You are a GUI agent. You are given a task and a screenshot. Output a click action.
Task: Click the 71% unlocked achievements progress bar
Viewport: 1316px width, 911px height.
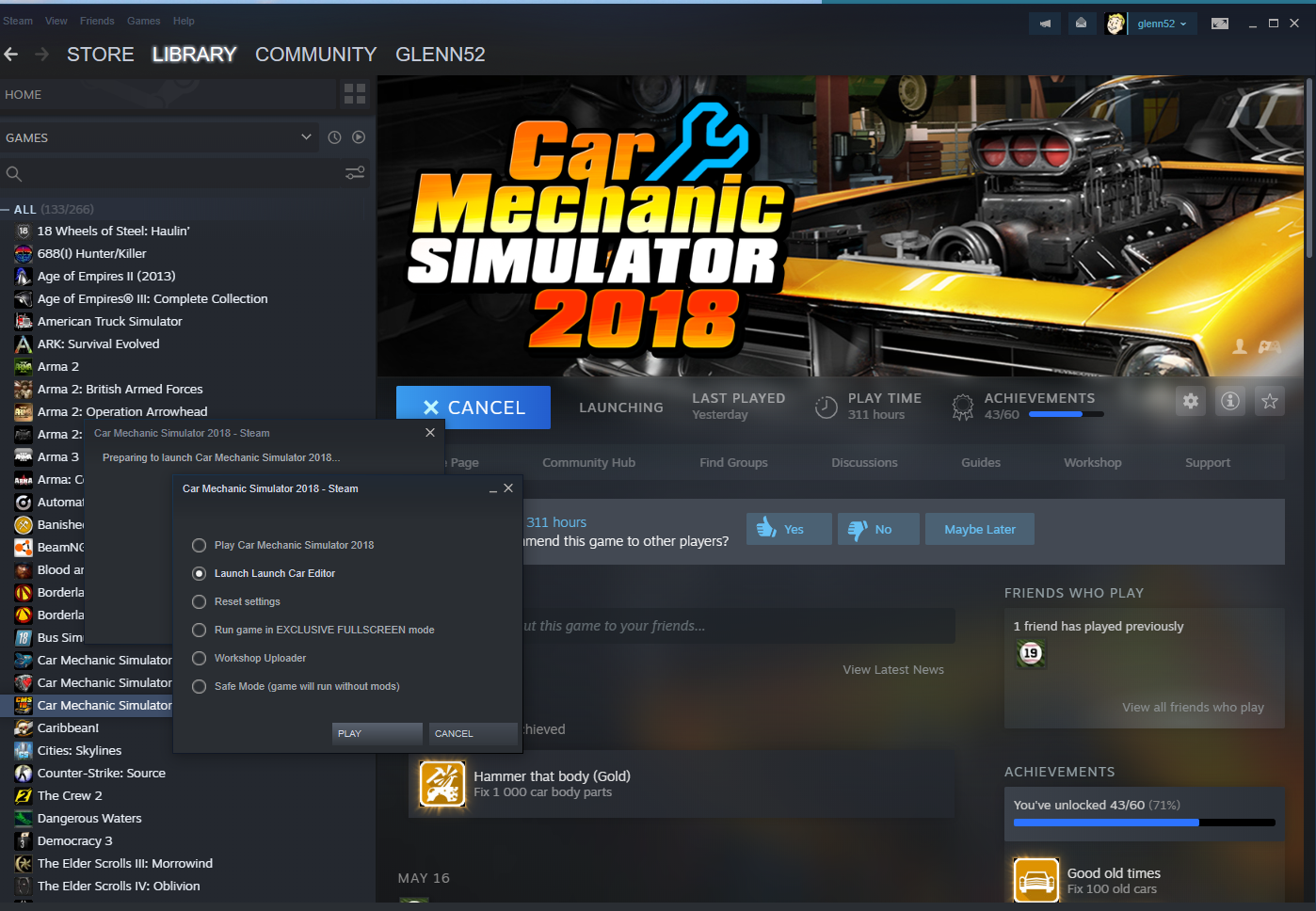point(1145,823)
